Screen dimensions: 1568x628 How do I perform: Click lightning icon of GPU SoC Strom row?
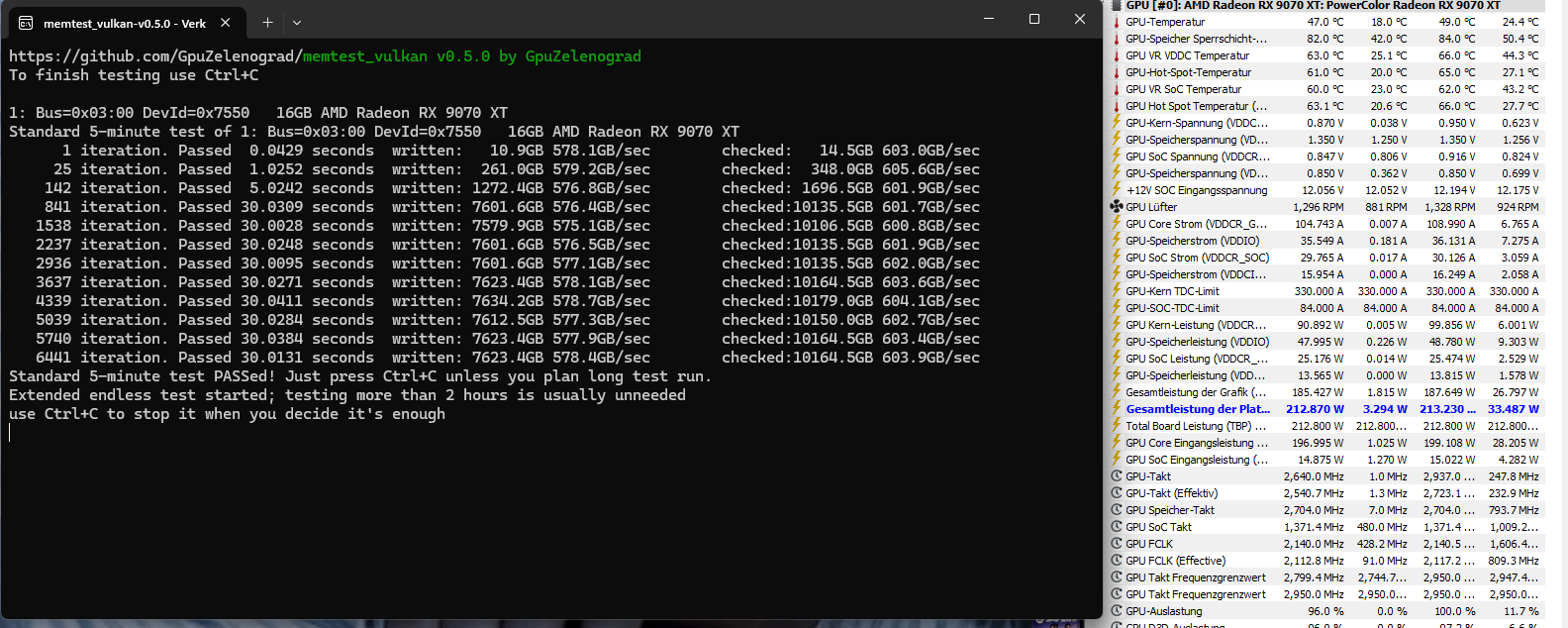1117,258
